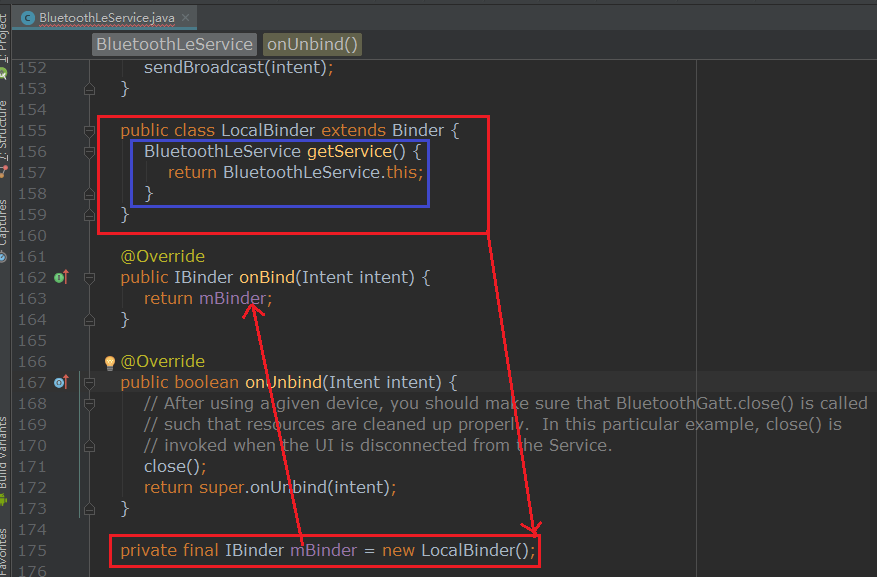This screenshot has height=577, width=877.
Task: Collapse the onUnbind method fold marker
Action: click(x=89, y=382)
